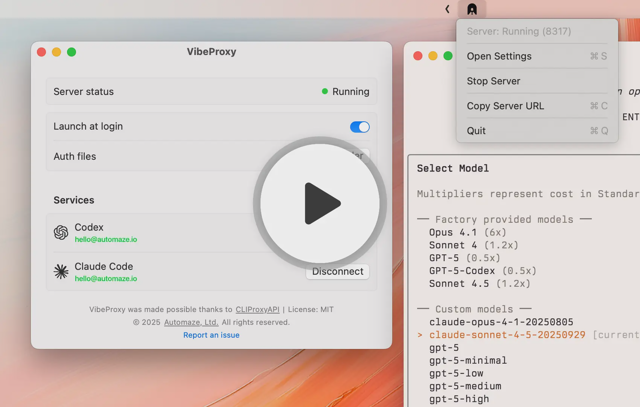The image size is (640, 407).
Task: Click the Codex hello@automaze.io email
Action: (x=106, y=240)
